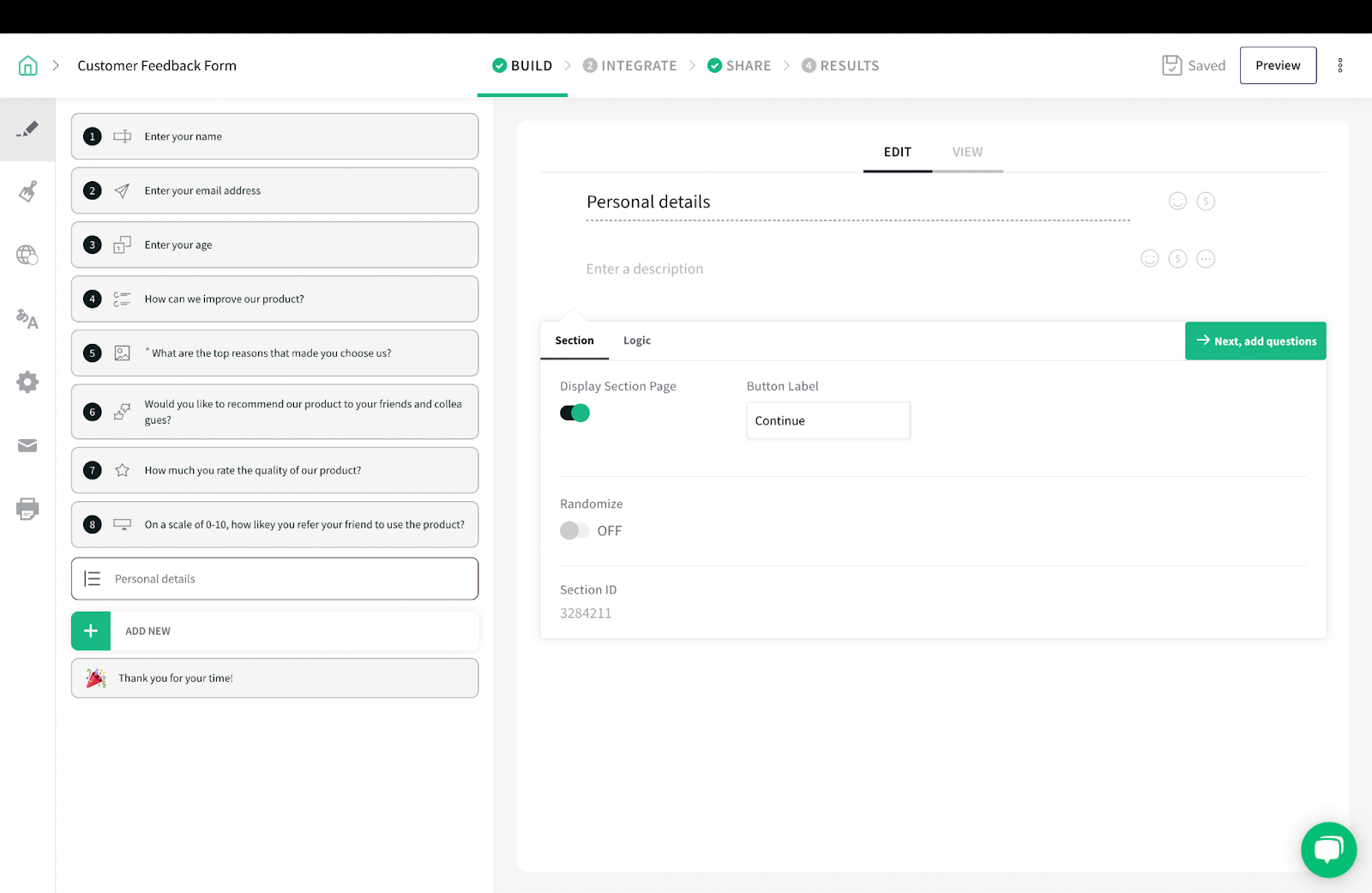Select the Enter your email address question
The image size is (1372, 893).
(274, 190)
